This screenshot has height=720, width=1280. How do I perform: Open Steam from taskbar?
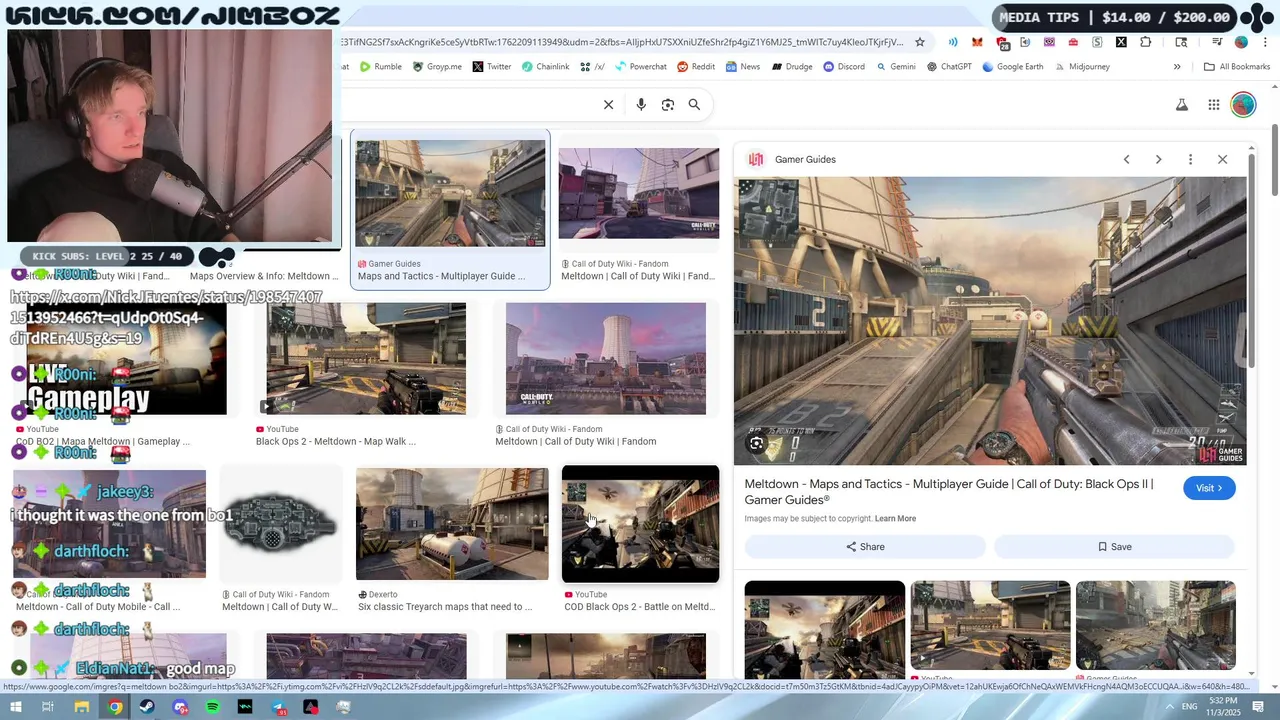coord(147,707)
